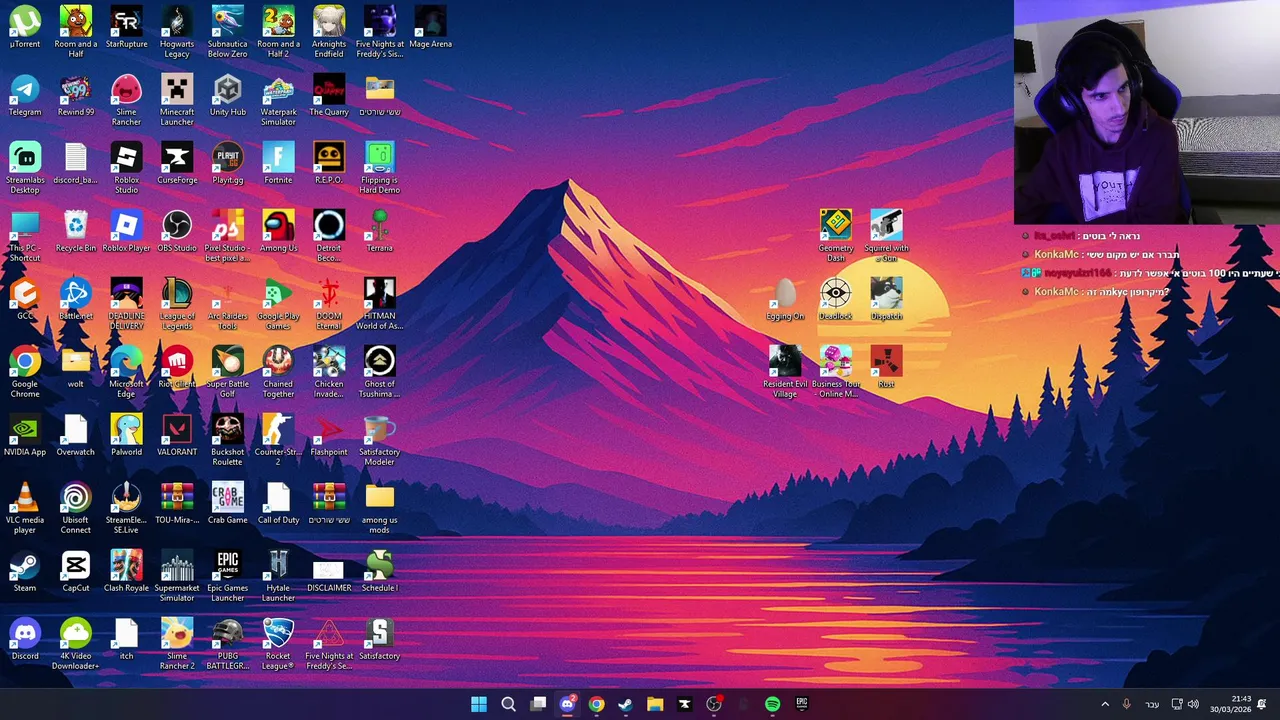Select the Ghost of Tsushima icon

click(379, 372)
